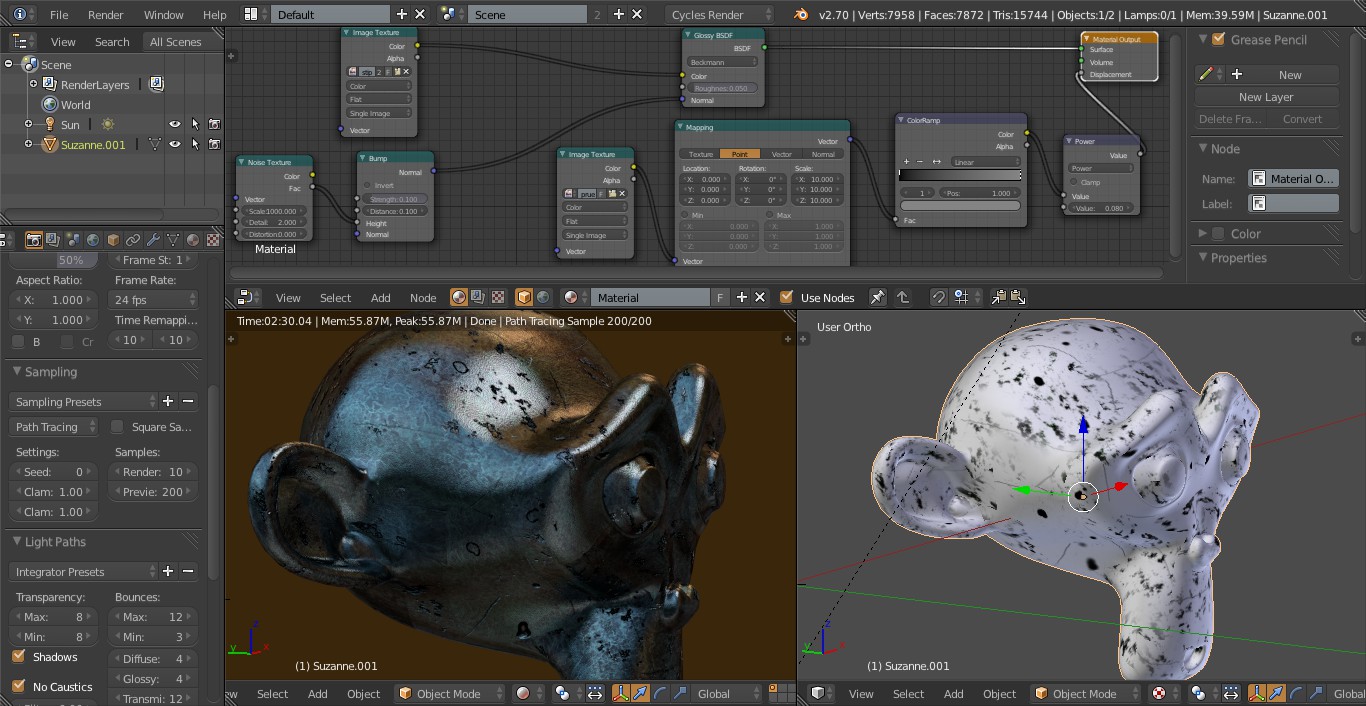Open the Object properties cube tab
The height and width of the screenshot is (706, 1366).
[x=113, y=240]
